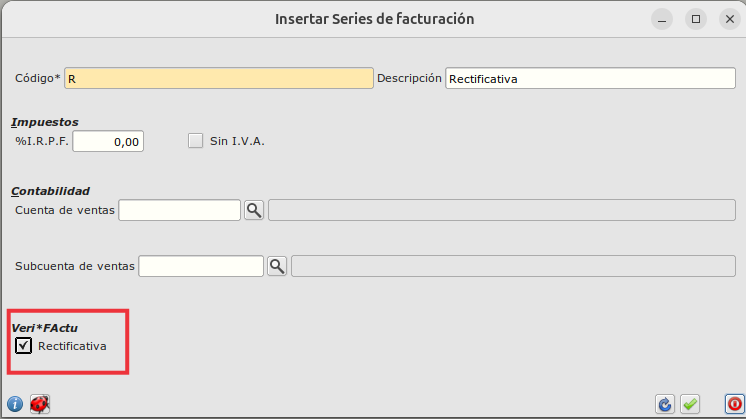746x419 pixels.
Task: Click the blue info icon
Action: click(15, 404)
